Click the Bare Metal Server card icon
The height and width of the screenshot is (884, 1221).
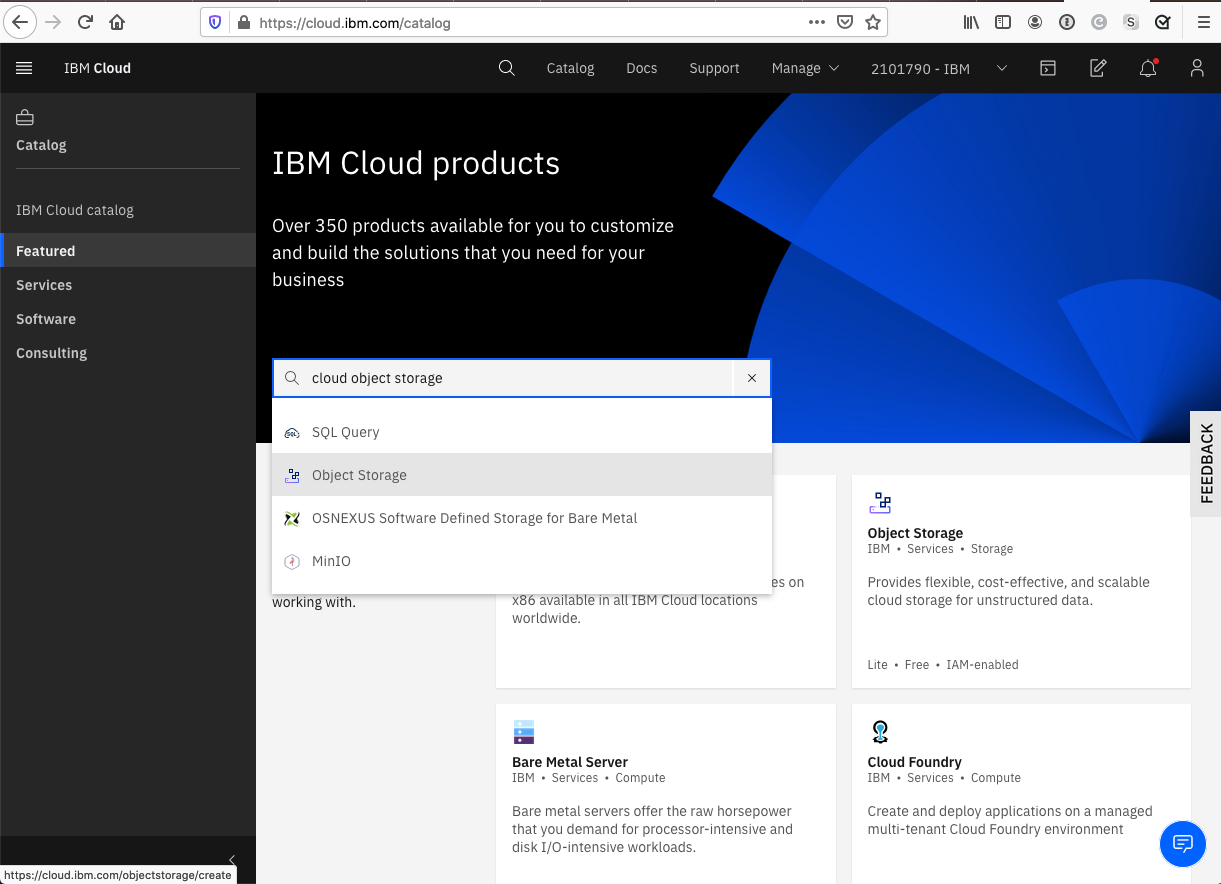pyautogui.click(x=524, y=732)
